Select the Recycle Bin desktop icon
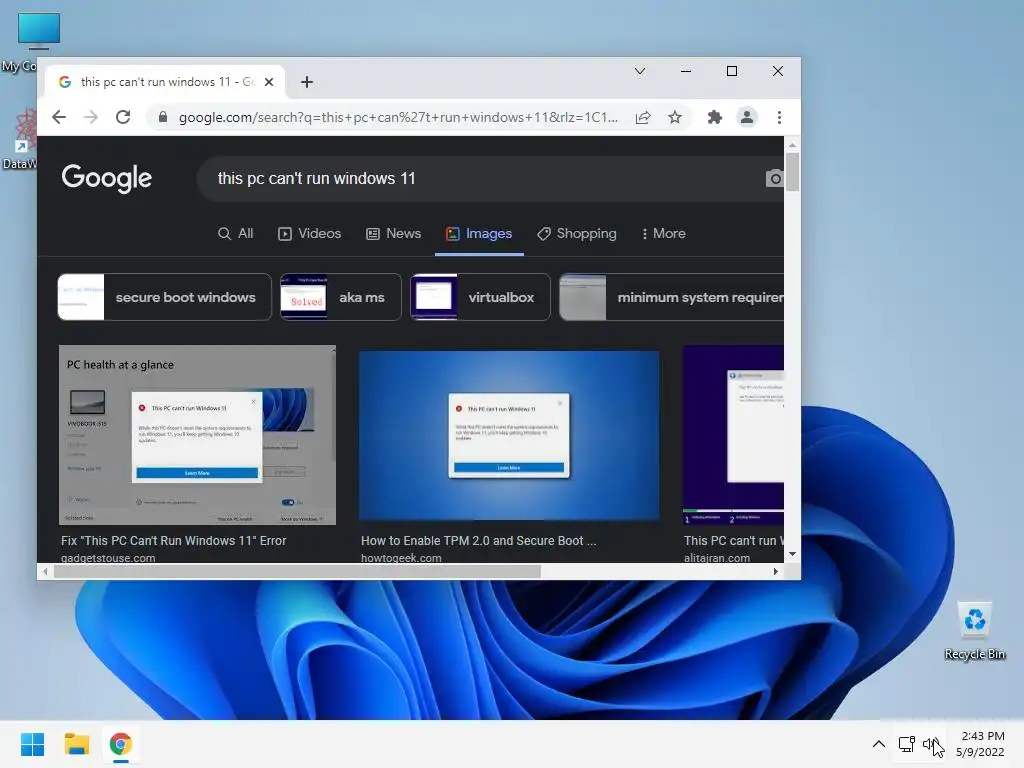 pos(974,631)
